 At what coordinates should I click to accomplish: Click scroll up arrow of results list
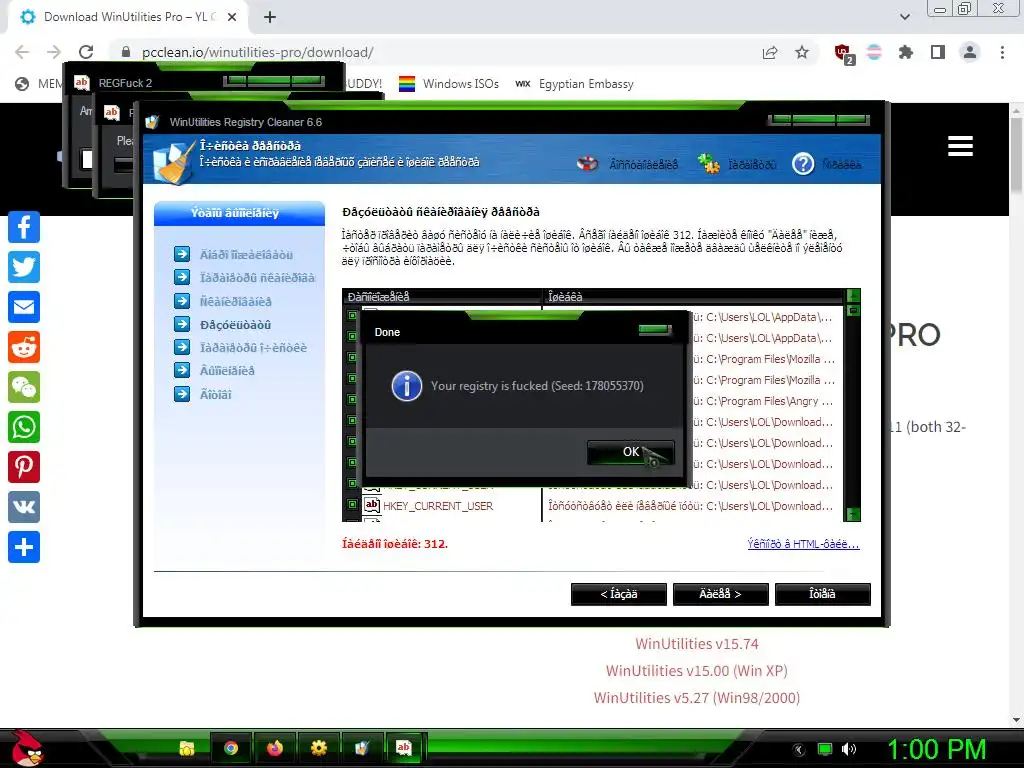(x=853, y=296)
